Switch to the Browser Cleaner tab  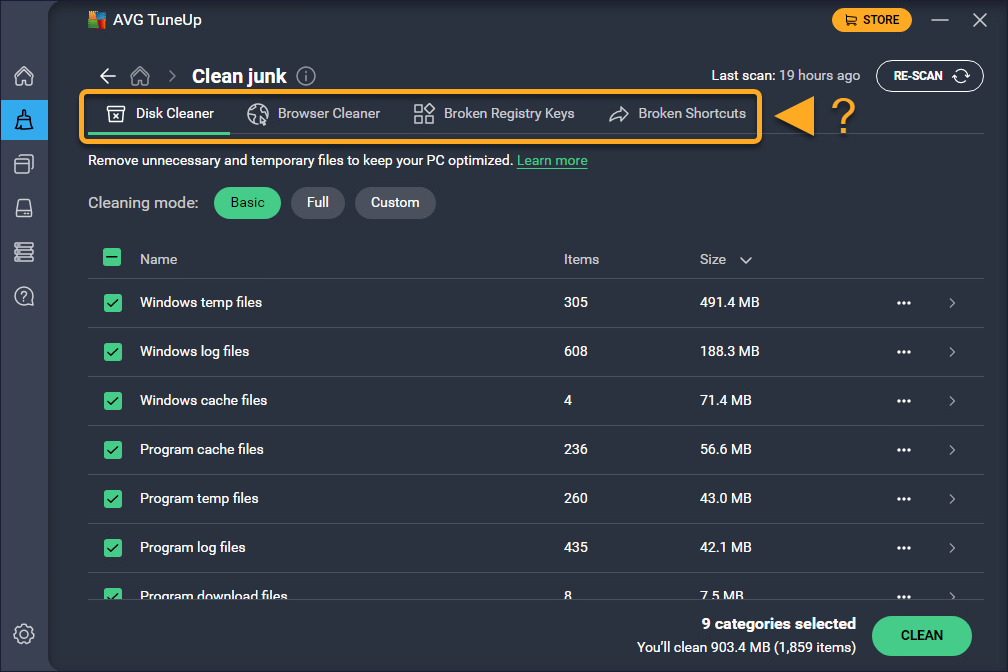coord(314,113)
